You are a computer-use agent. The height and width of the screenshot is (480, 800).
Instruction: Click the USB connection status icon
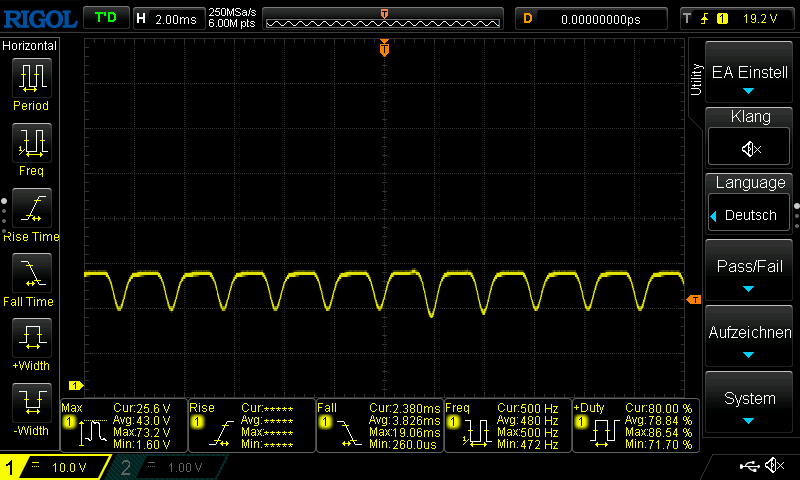click(x=749, y=466)
